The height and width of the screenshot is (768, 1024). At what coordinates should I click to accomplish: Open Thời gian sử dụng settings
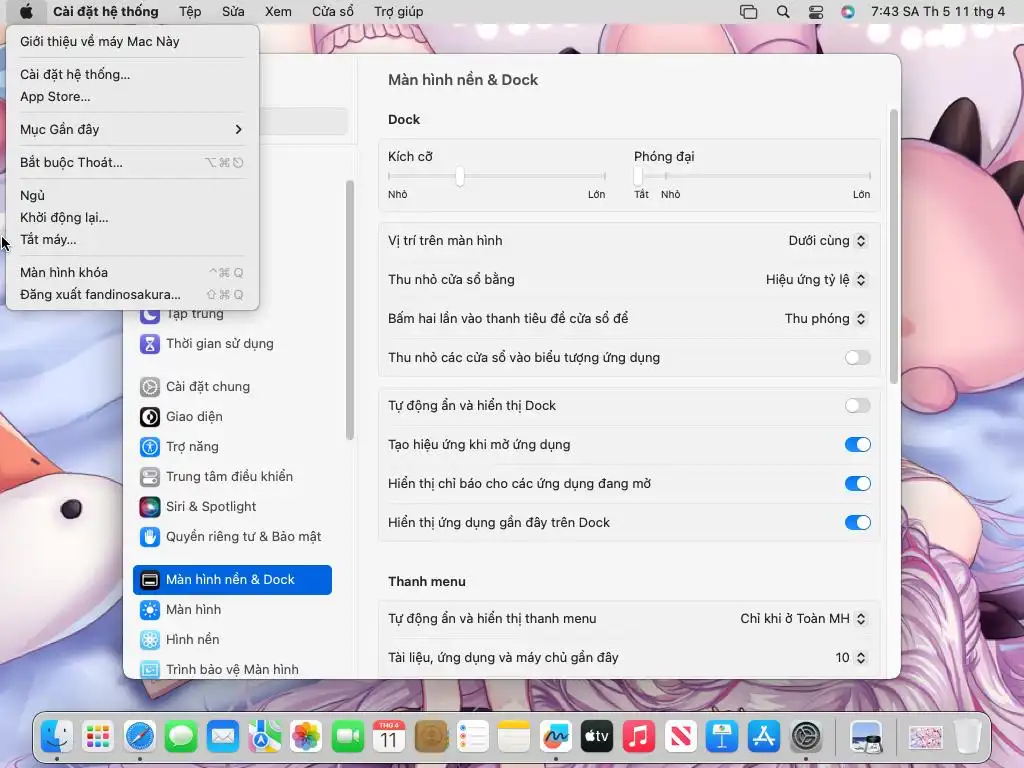(x=233, y=344)
